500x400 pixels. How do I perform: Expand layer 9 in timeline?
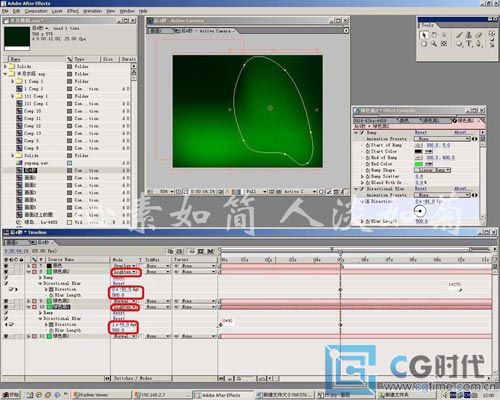29,301
